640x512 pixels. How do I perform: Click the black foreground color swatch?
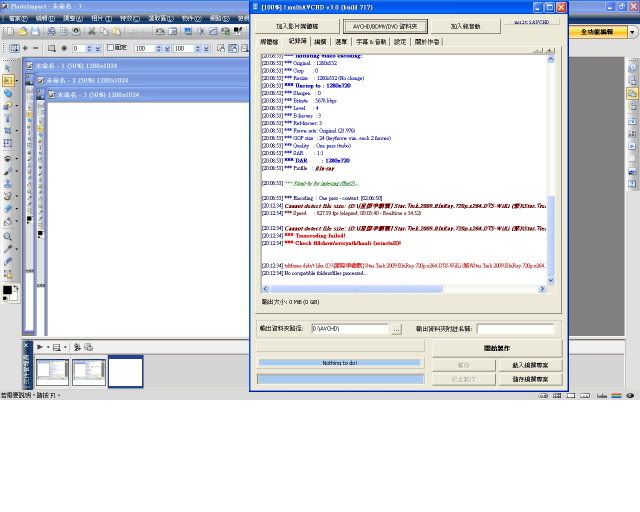[x=7, y=290]
